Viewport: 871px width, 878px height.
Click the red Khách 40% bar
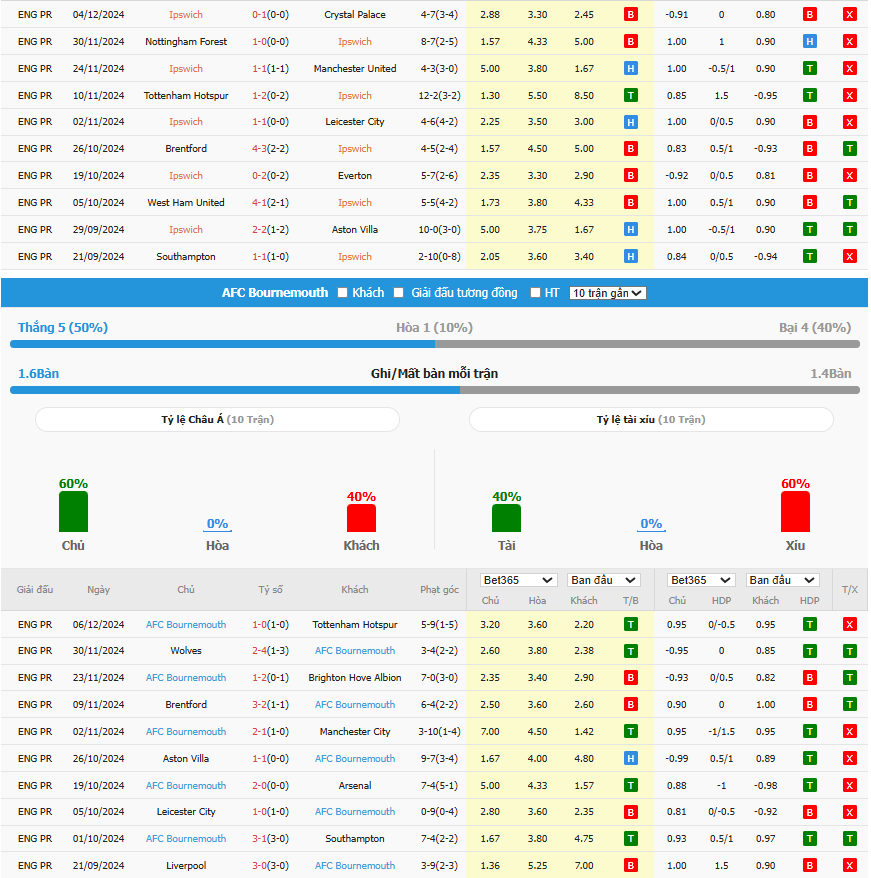point(361,518)
